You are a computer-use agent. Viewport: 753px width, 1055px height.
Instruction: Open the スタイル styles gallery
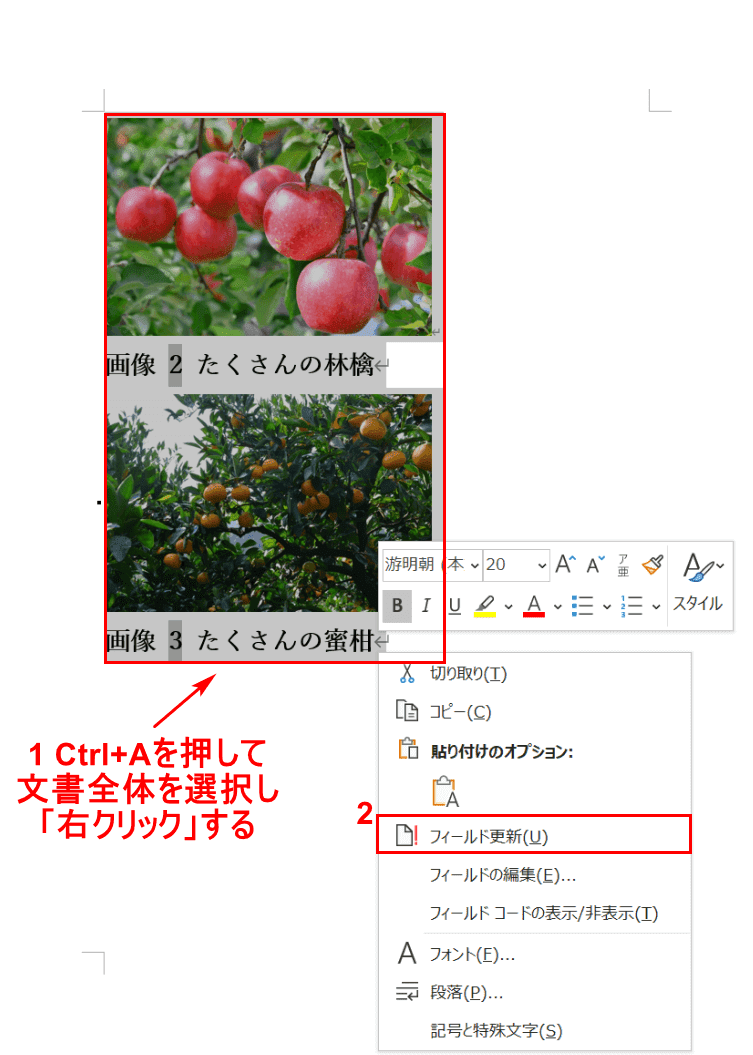[698, 583]
